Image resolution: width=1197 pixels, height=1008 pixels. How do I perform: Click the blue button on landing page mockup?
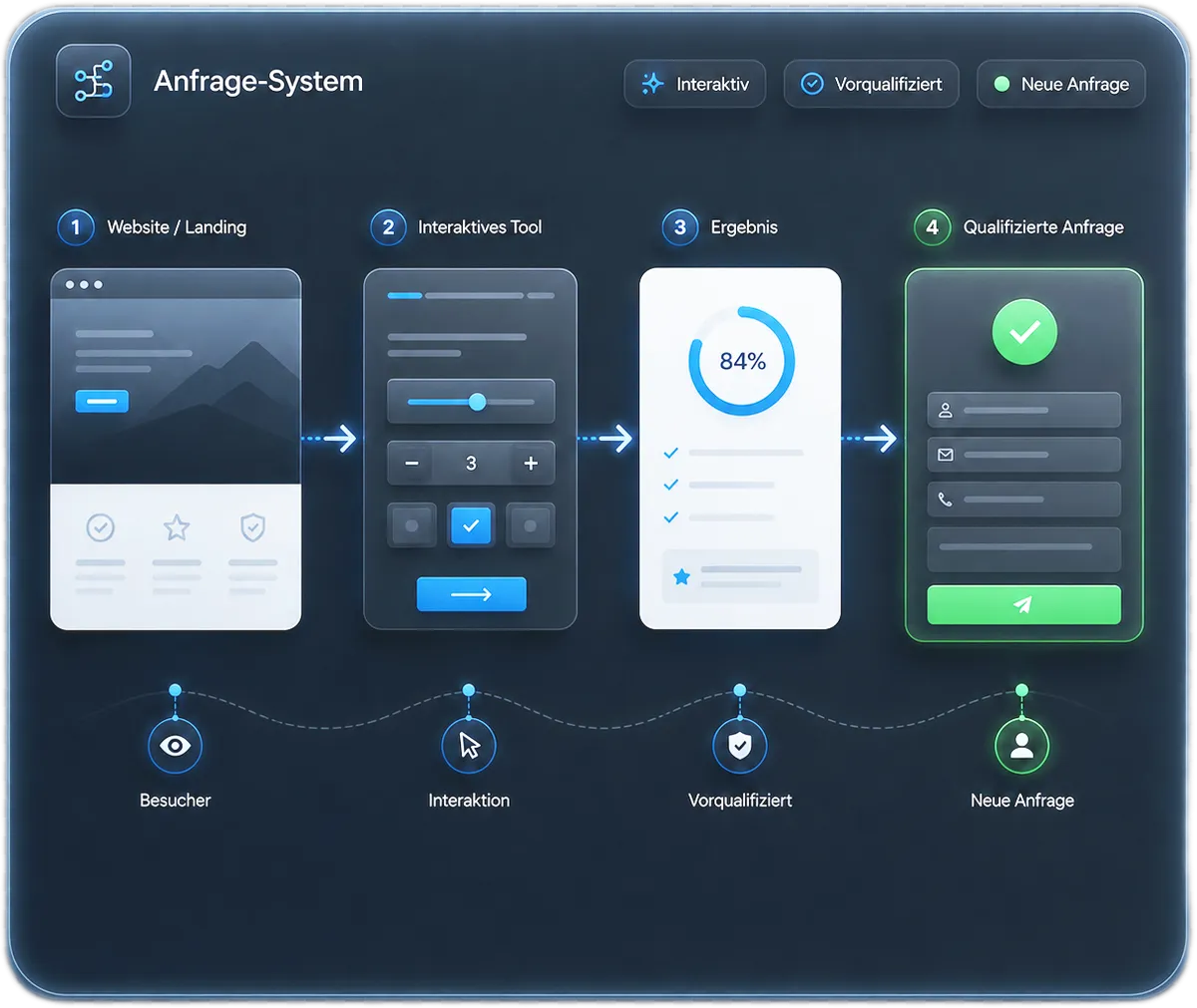click(x=102, y=401)
